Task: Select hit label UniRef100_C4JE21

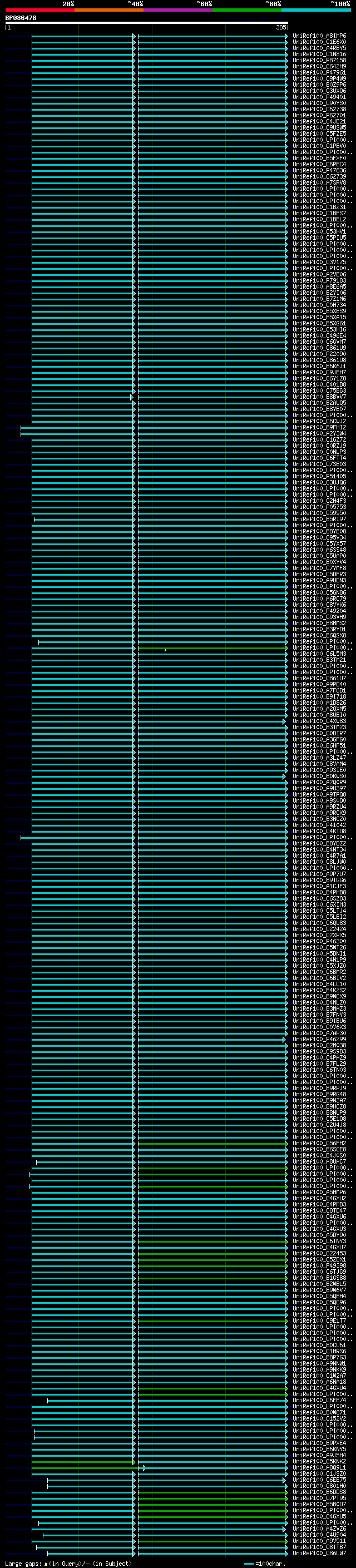Action: coord(319,121)
